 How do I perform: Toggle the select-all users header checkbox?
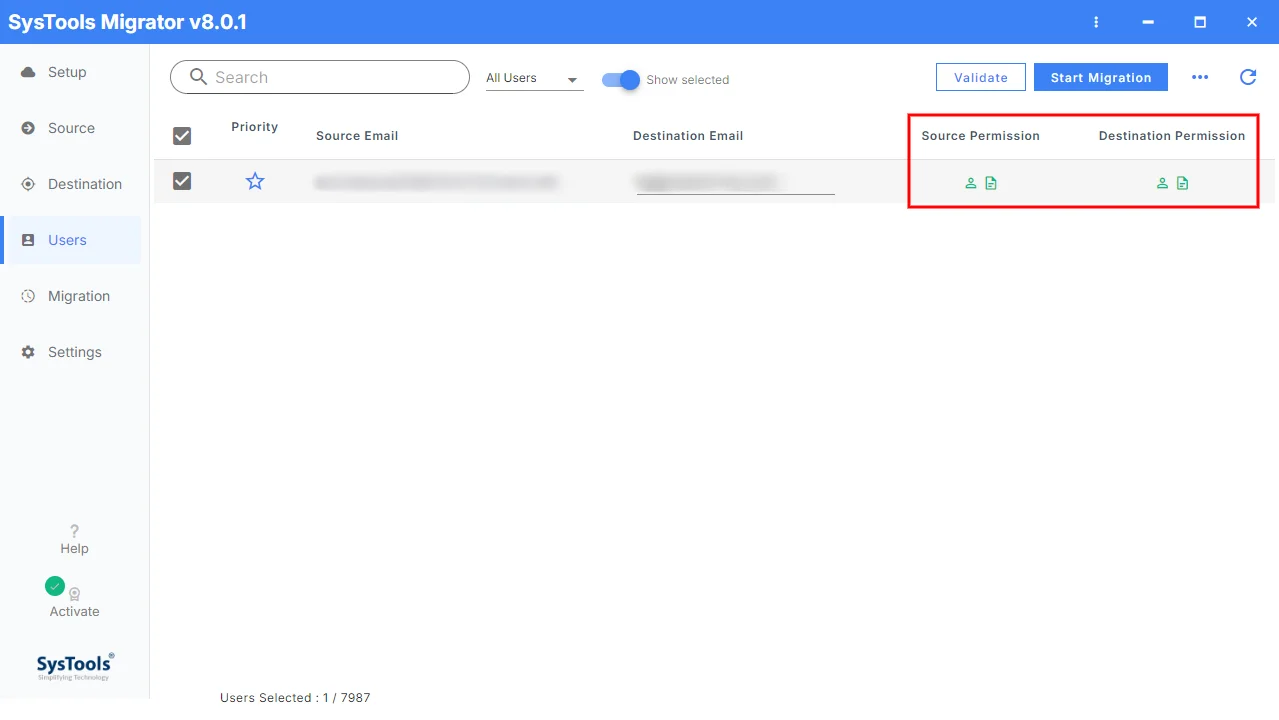point(182,136)
